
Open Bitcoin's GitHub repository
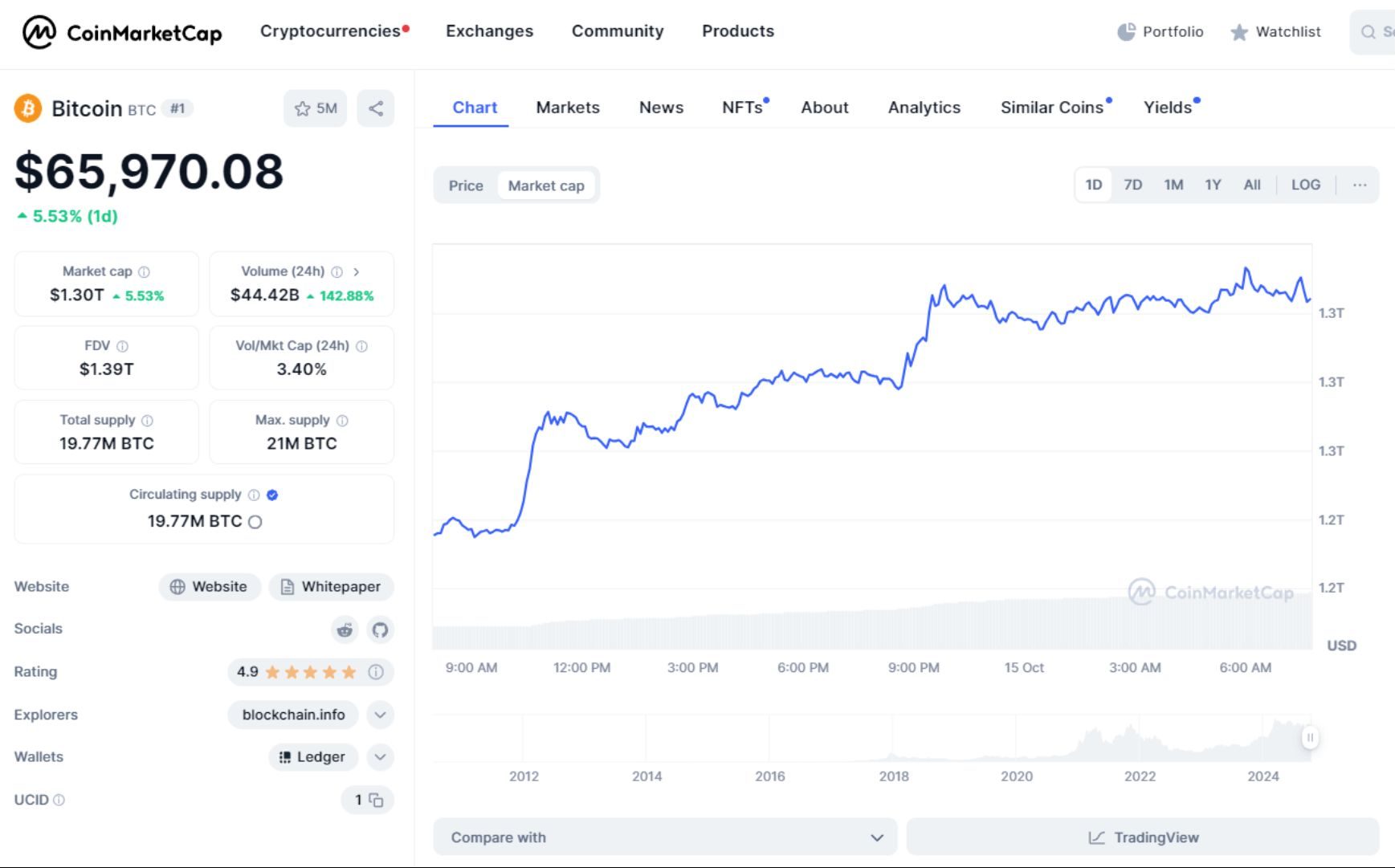point(380,630)
